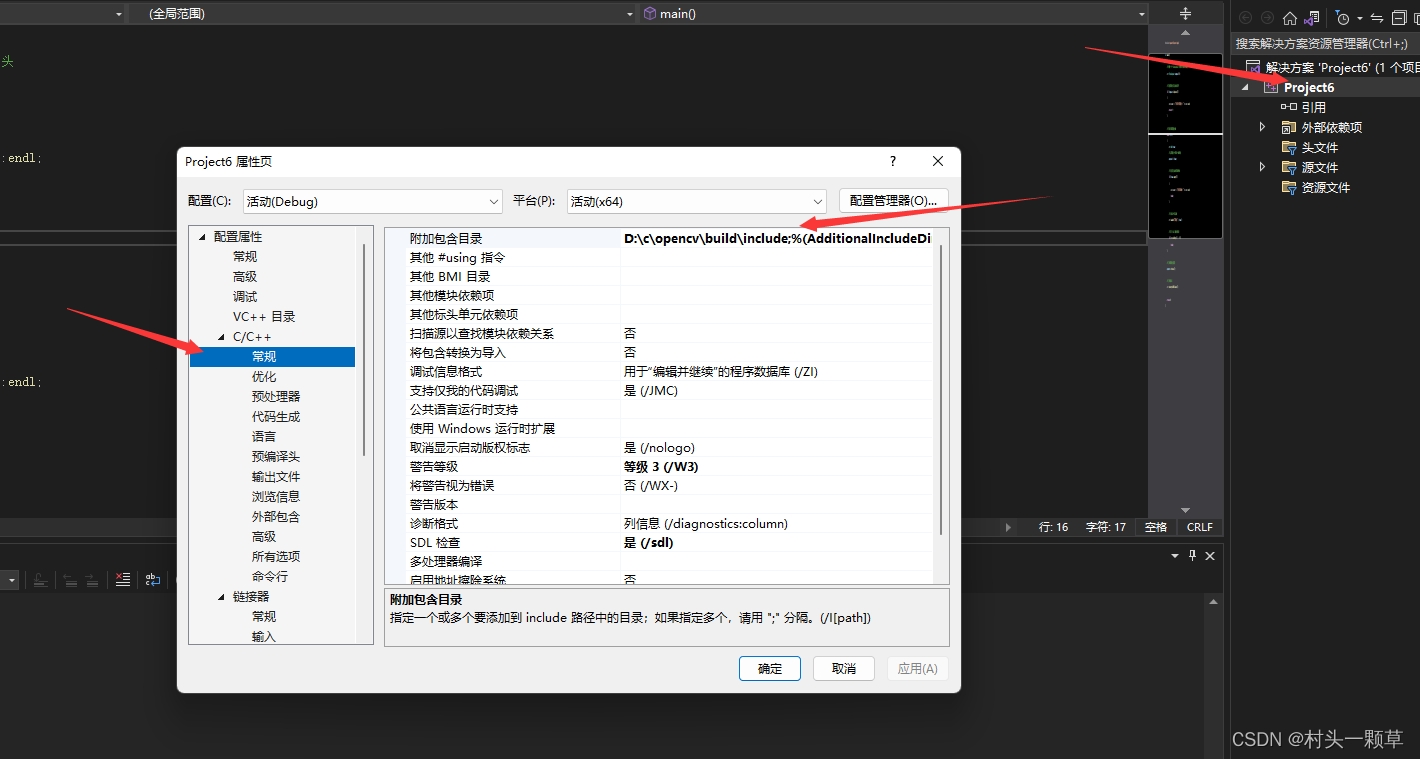Click SDL 检查 property row
Viewport: 1420px width, 759px height.
coord(660,543)
